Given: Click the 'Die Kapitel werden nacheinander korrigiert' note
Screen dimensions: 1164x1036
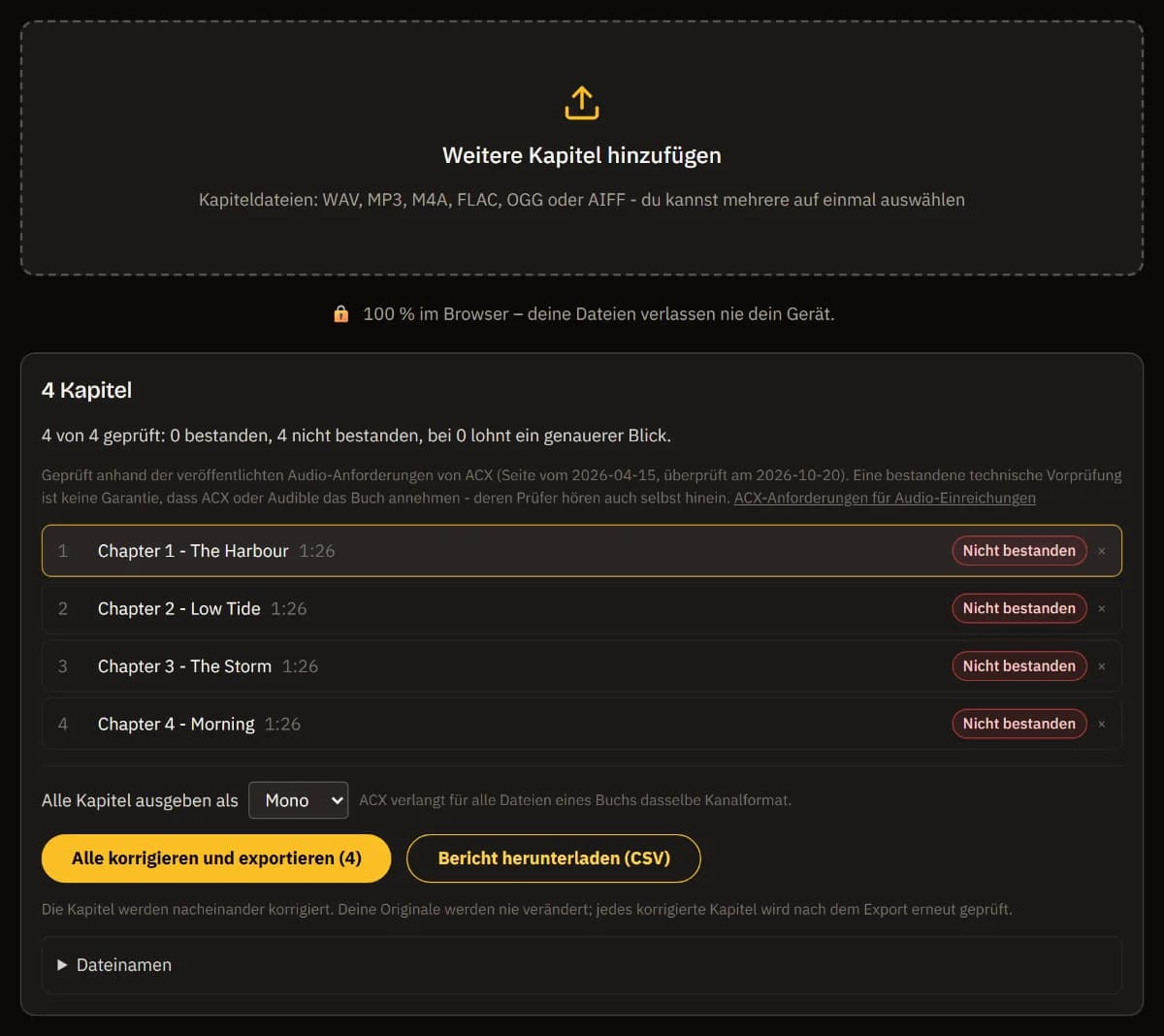Looking at the screenshot, I should click(x=527, y=910).
